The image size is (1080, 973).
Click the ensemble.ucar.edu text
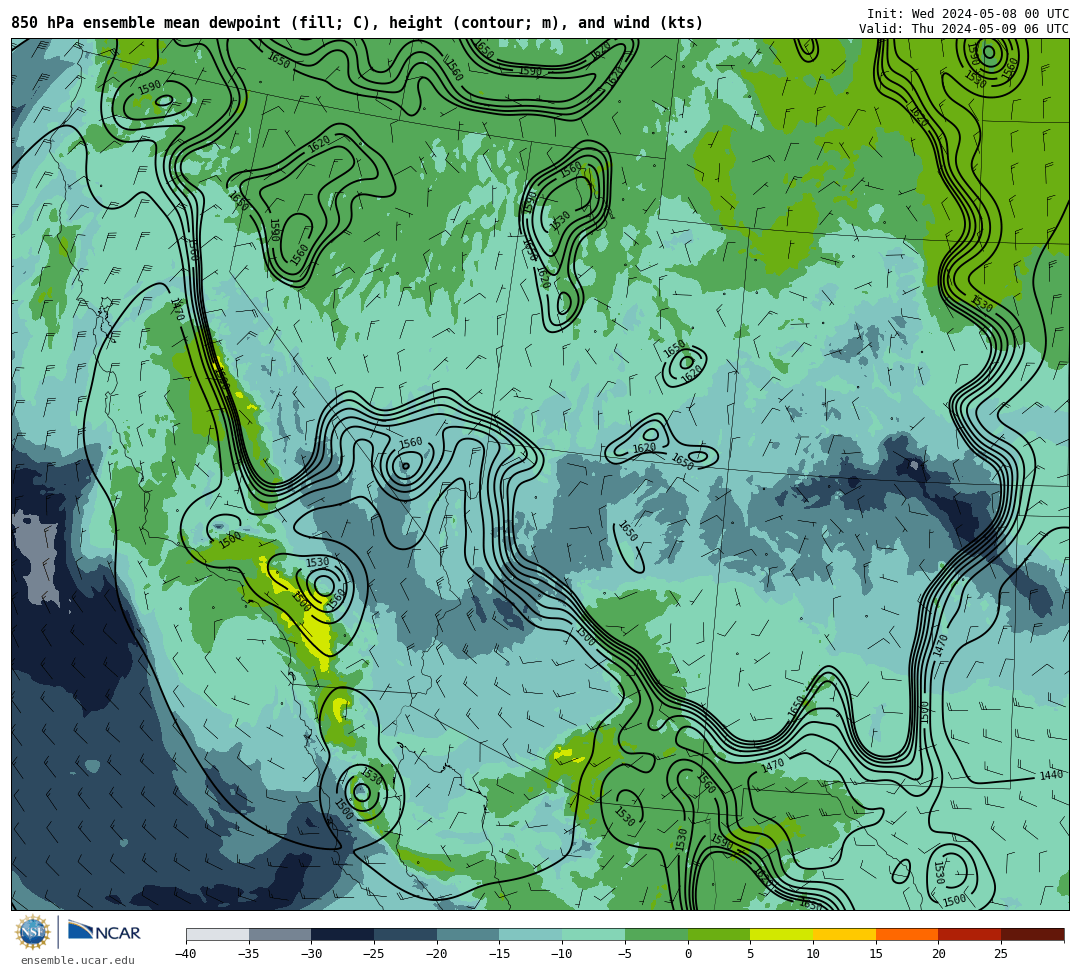pyautogui.click(x=78, y=960)
